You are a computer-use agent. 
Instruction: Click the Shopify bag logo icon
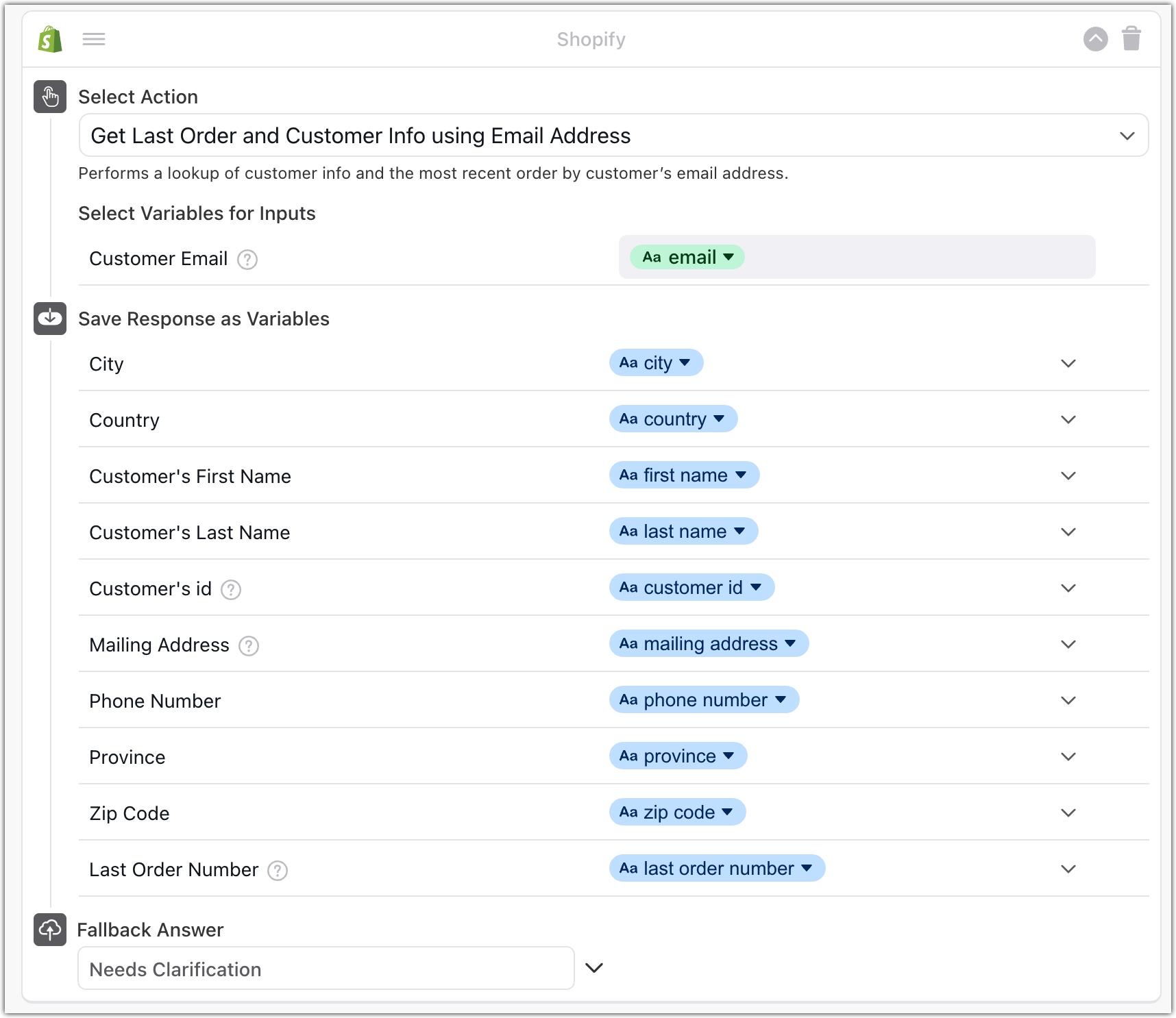(50, 40)
